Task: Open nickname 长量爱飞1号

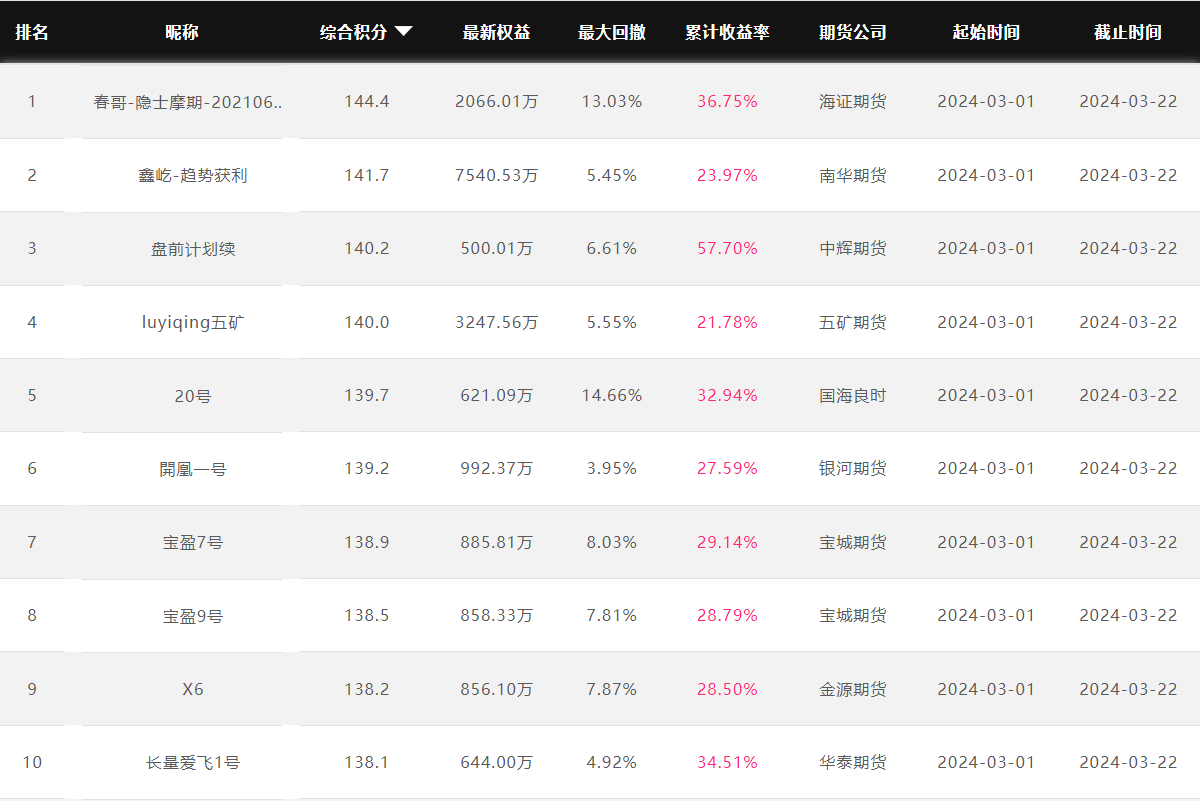Action: coord(193,763)
